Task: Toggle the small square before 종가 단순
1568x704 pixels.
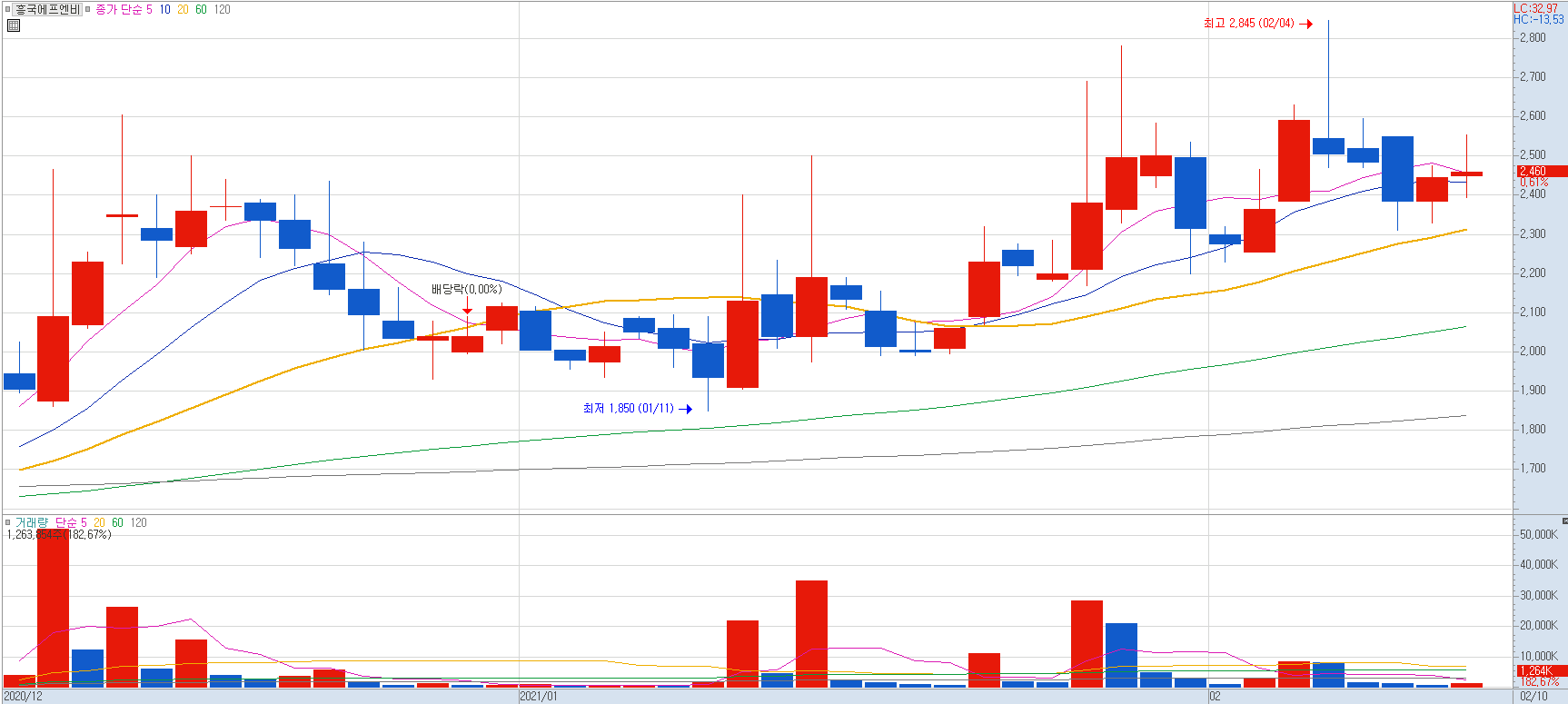Action: pos(88,9)
